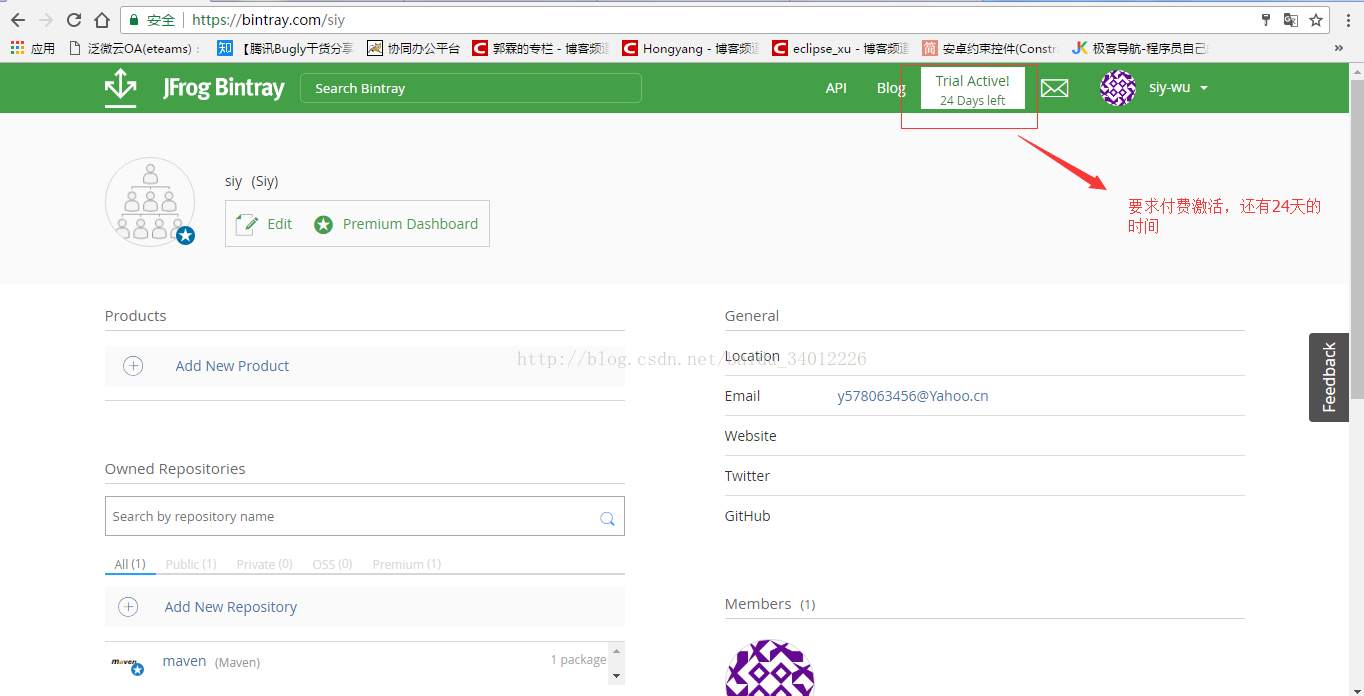Reload the page with refresh icon
The width and height of the screenshot is (1364, 696).
[74, 20]
